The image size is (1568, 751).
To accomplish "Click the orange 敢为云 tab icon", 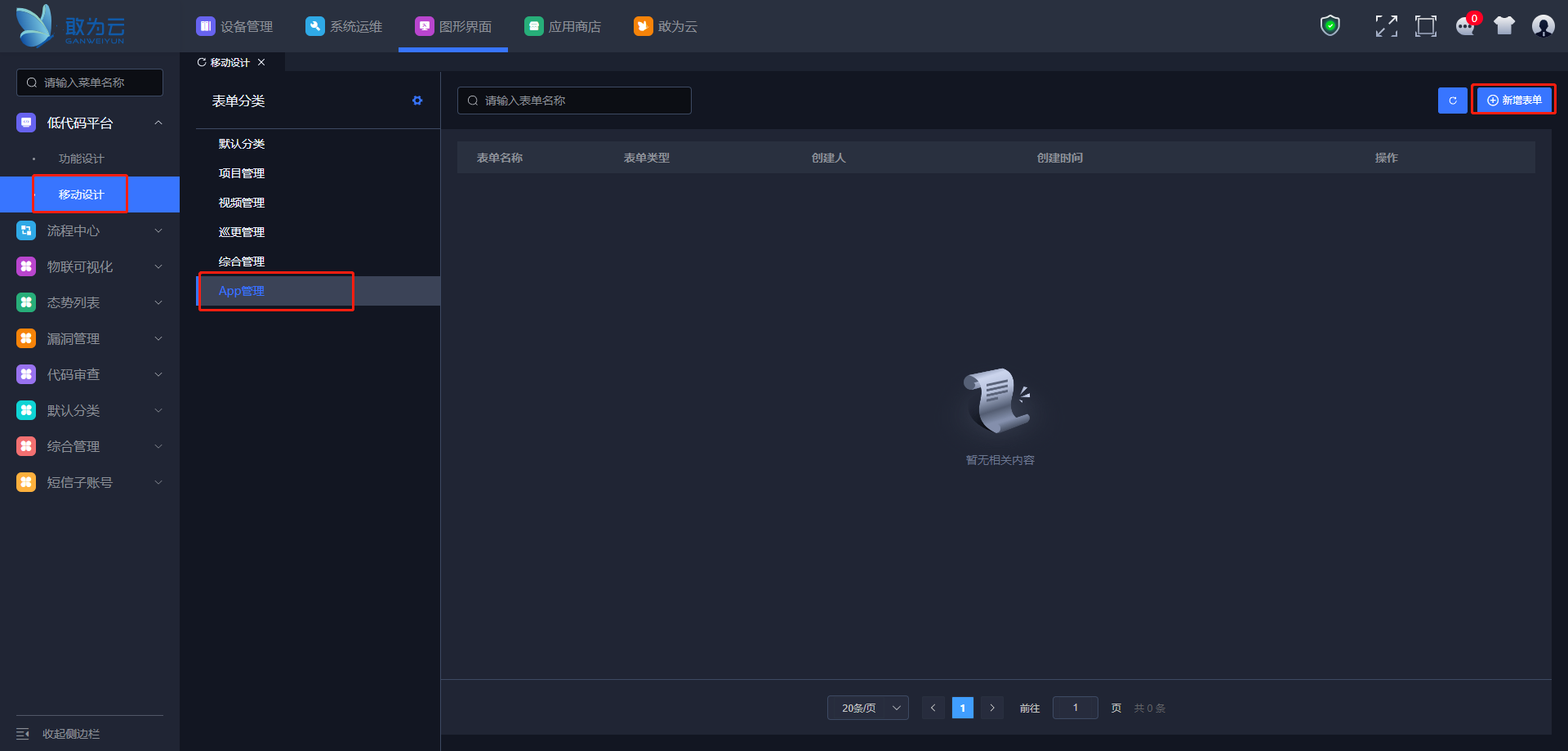I will point(644,26).
